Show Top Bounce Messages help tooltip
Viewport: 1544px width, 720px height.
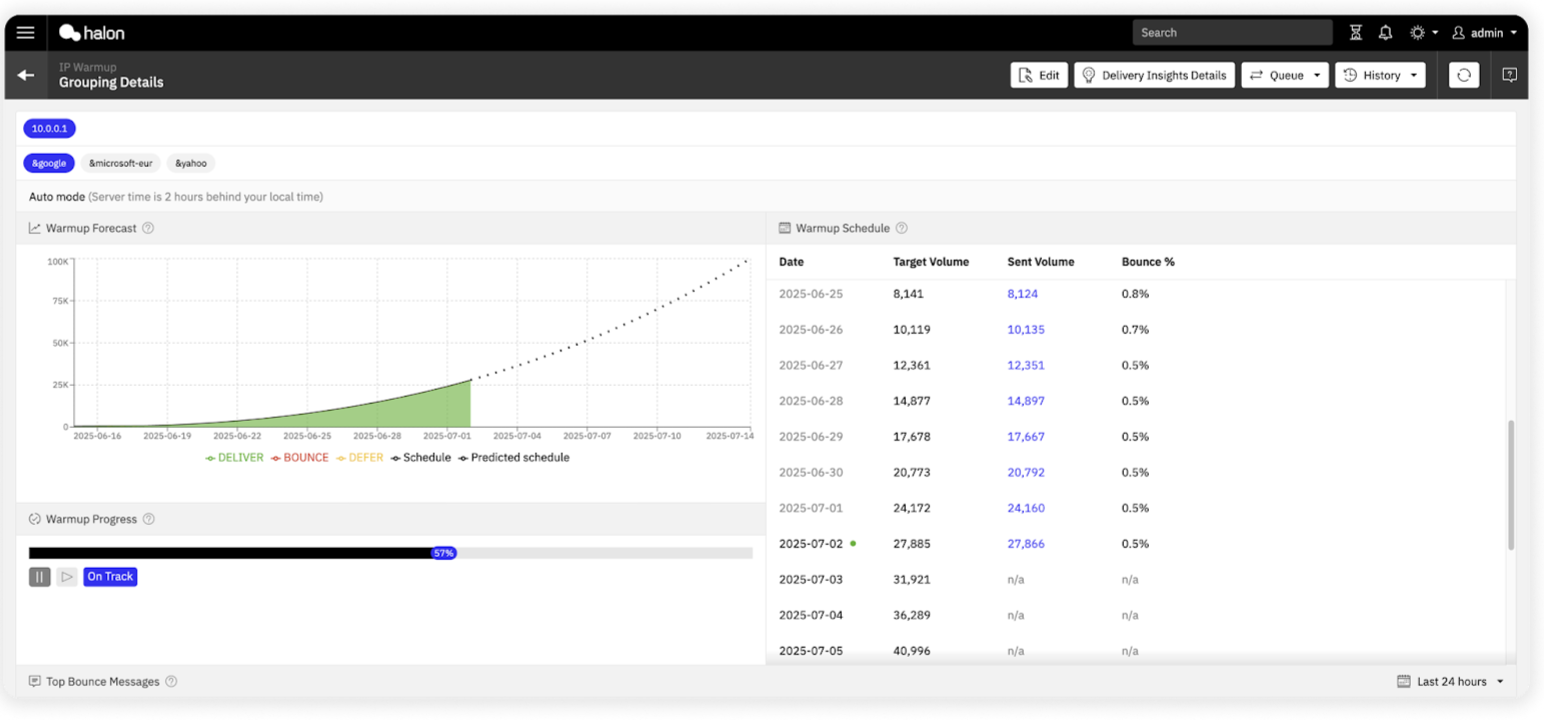(x=171, y=681)
